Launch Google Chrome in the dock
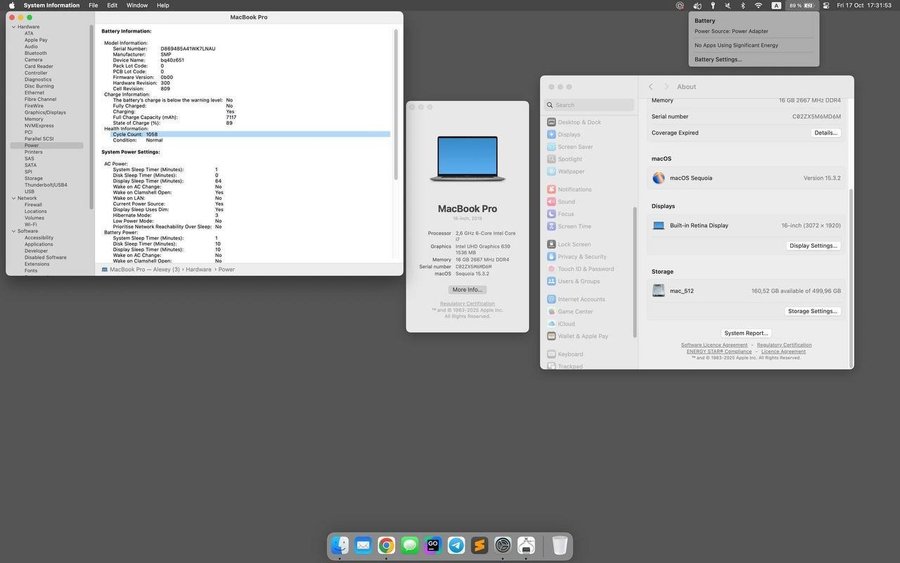 (386, 545)
